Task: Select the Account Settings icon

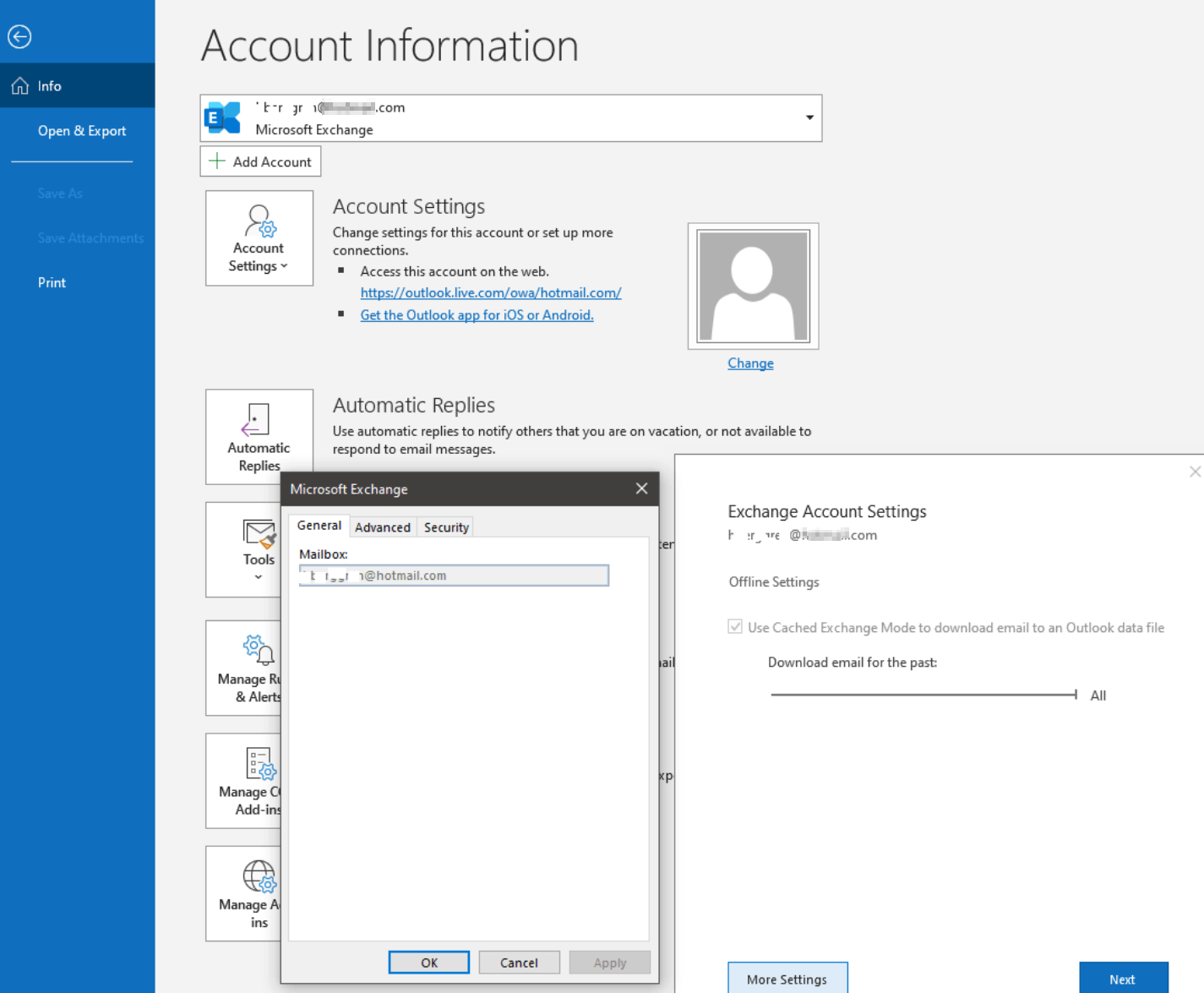Action: tap(259, 223)
